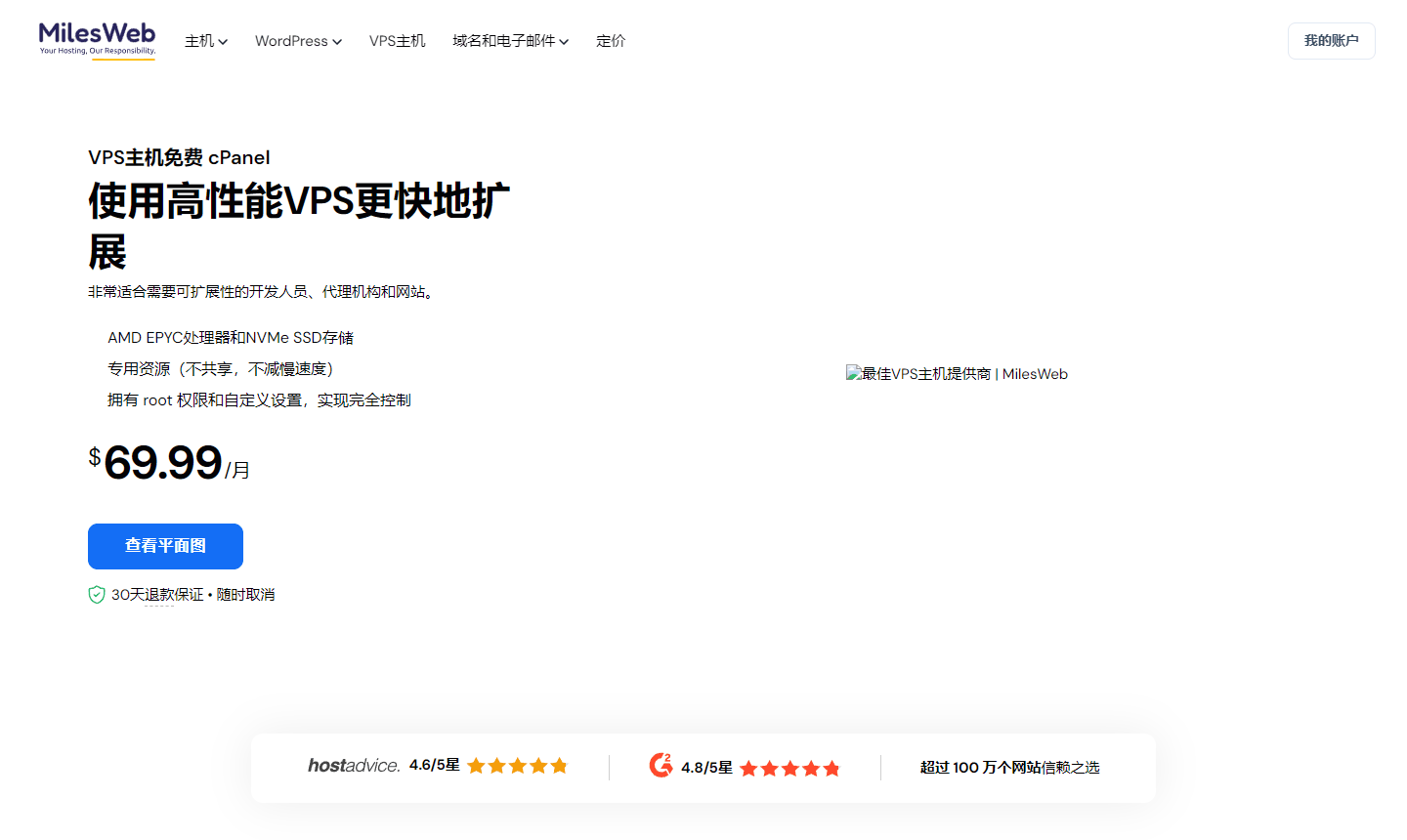Click the green shield guarantee icon
Screen dimensions: 1407x840
97,594
